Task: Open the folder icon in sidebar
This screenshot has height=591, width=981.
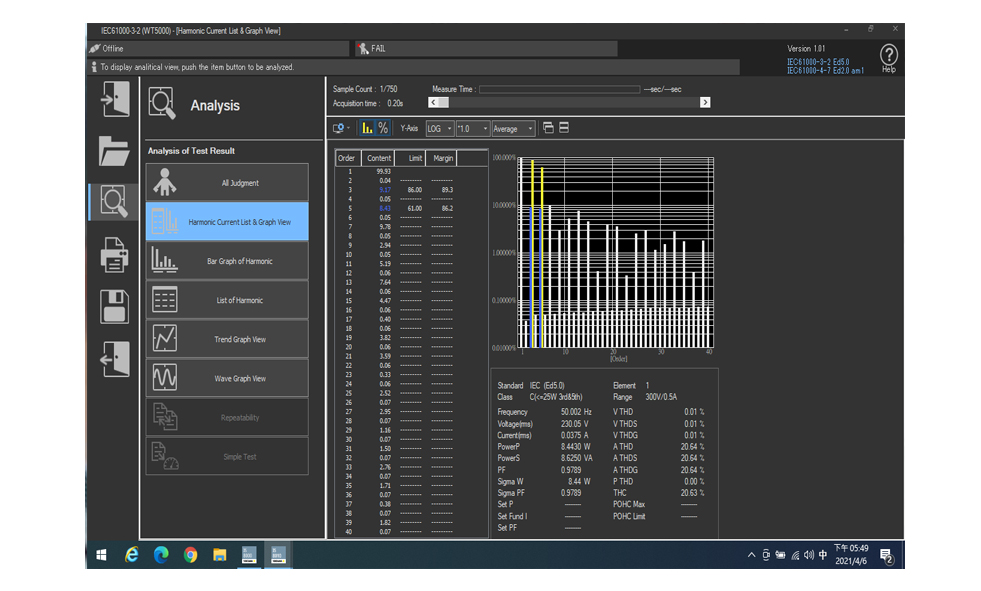Action: (115, 152)
